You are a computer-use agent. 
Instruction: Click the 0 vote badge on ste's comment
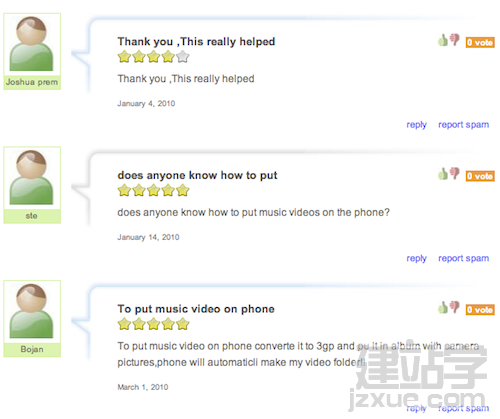coord(480,176)
